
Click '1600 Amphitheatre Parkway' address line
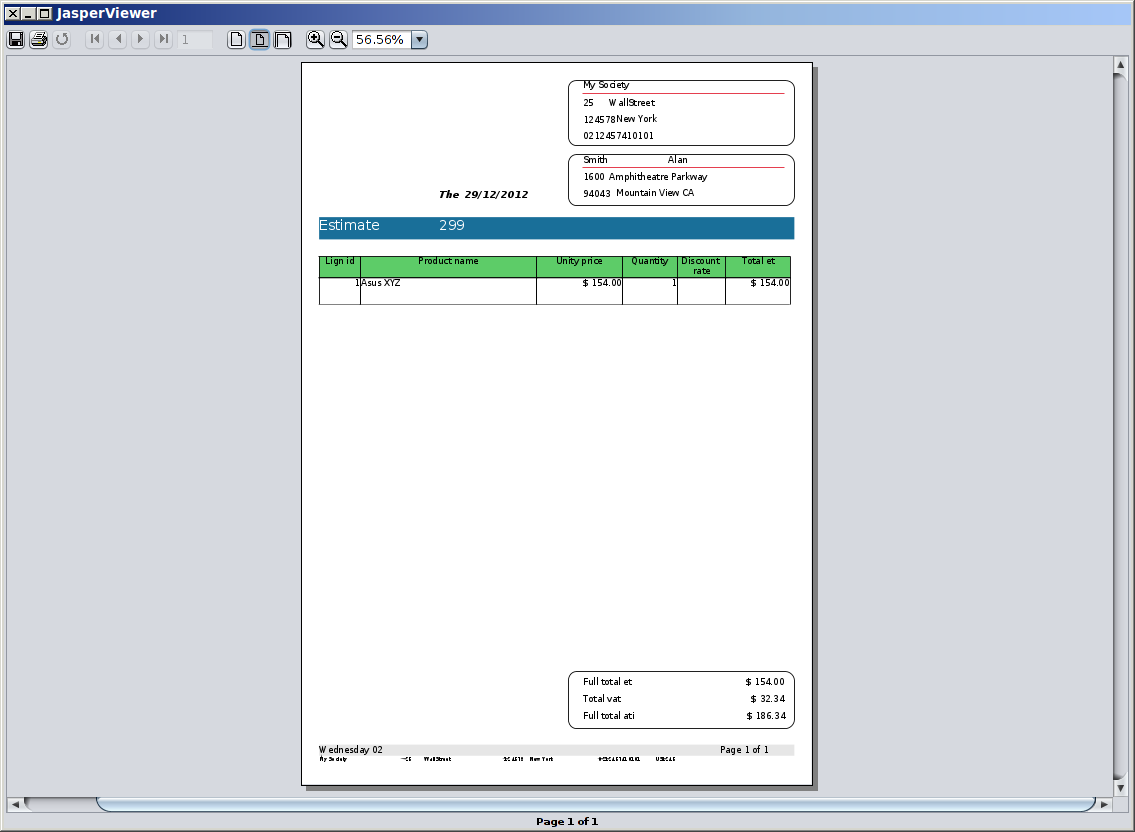tap(645, 177)
